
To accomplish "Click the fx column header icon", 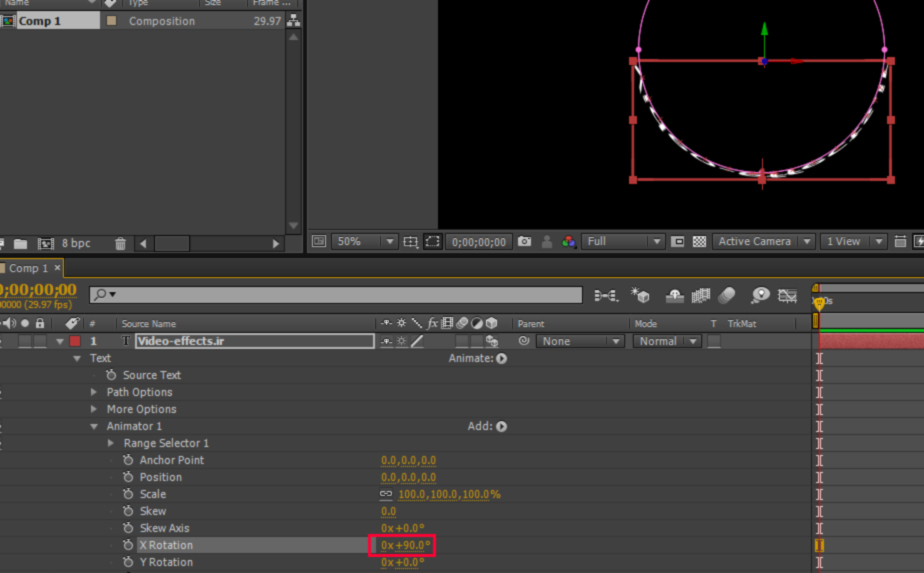I will coord(433,323).
